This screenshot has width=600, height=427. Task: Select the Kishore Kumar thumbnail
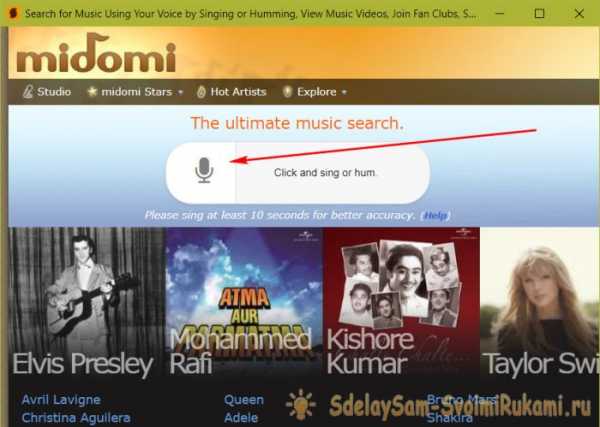click(401, 302)
